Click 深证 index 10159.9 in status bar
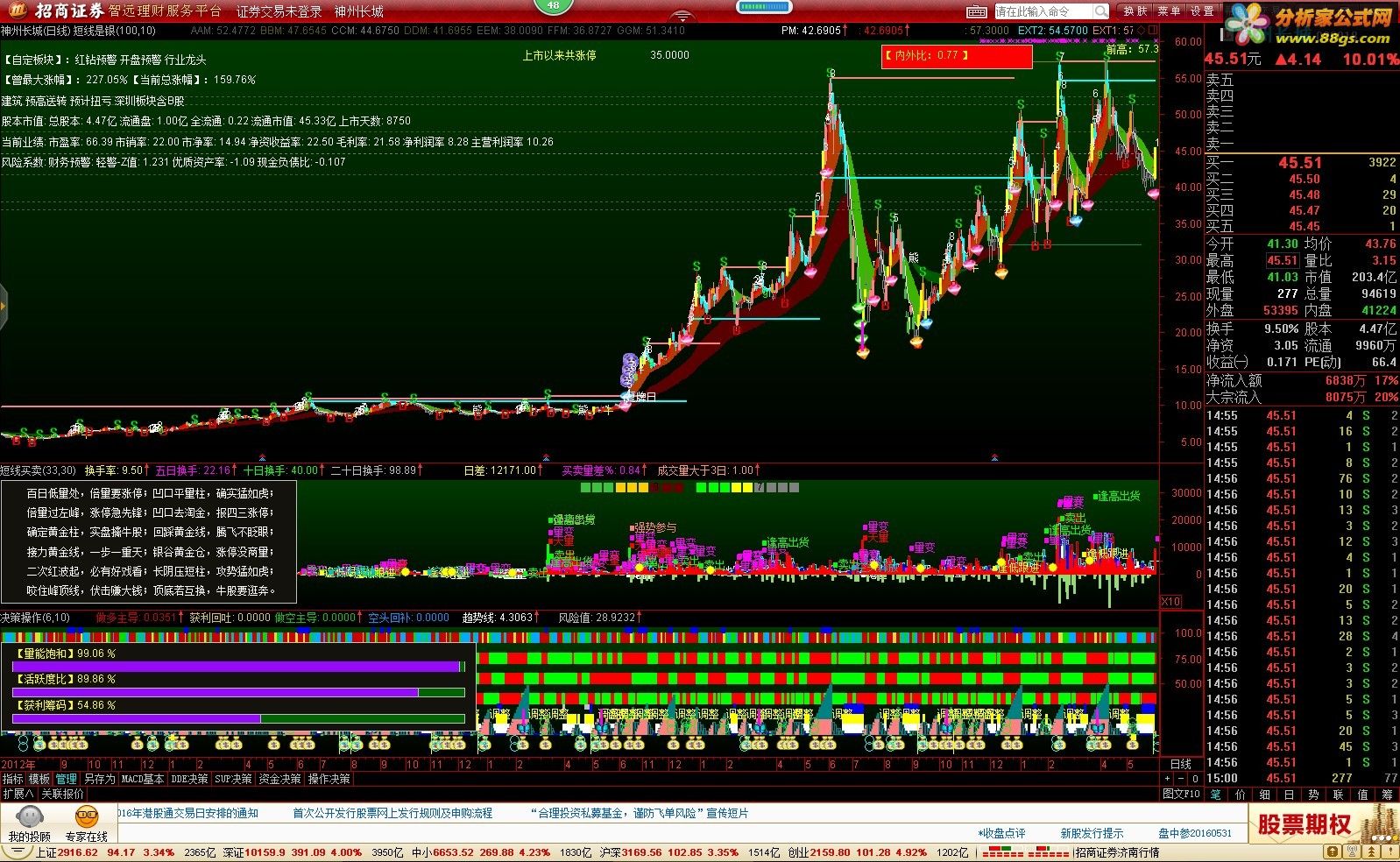Image resolution: width=1400 pixels, height=862 pixels. point(255,852)
